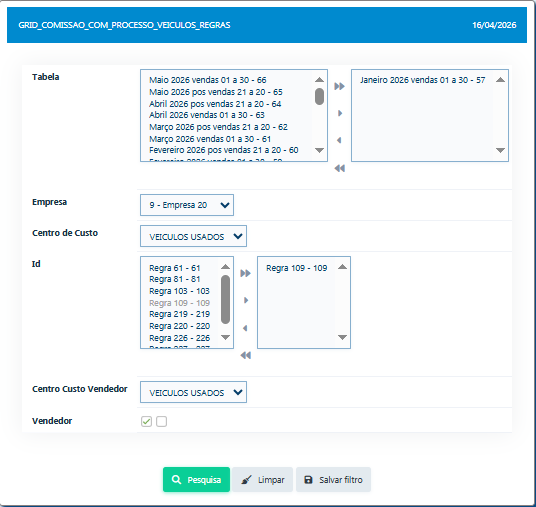The width and height of the screenshot is (536, 507).
Task: Click move-all-left arrows below Id list
Action: tap(245, 355)
